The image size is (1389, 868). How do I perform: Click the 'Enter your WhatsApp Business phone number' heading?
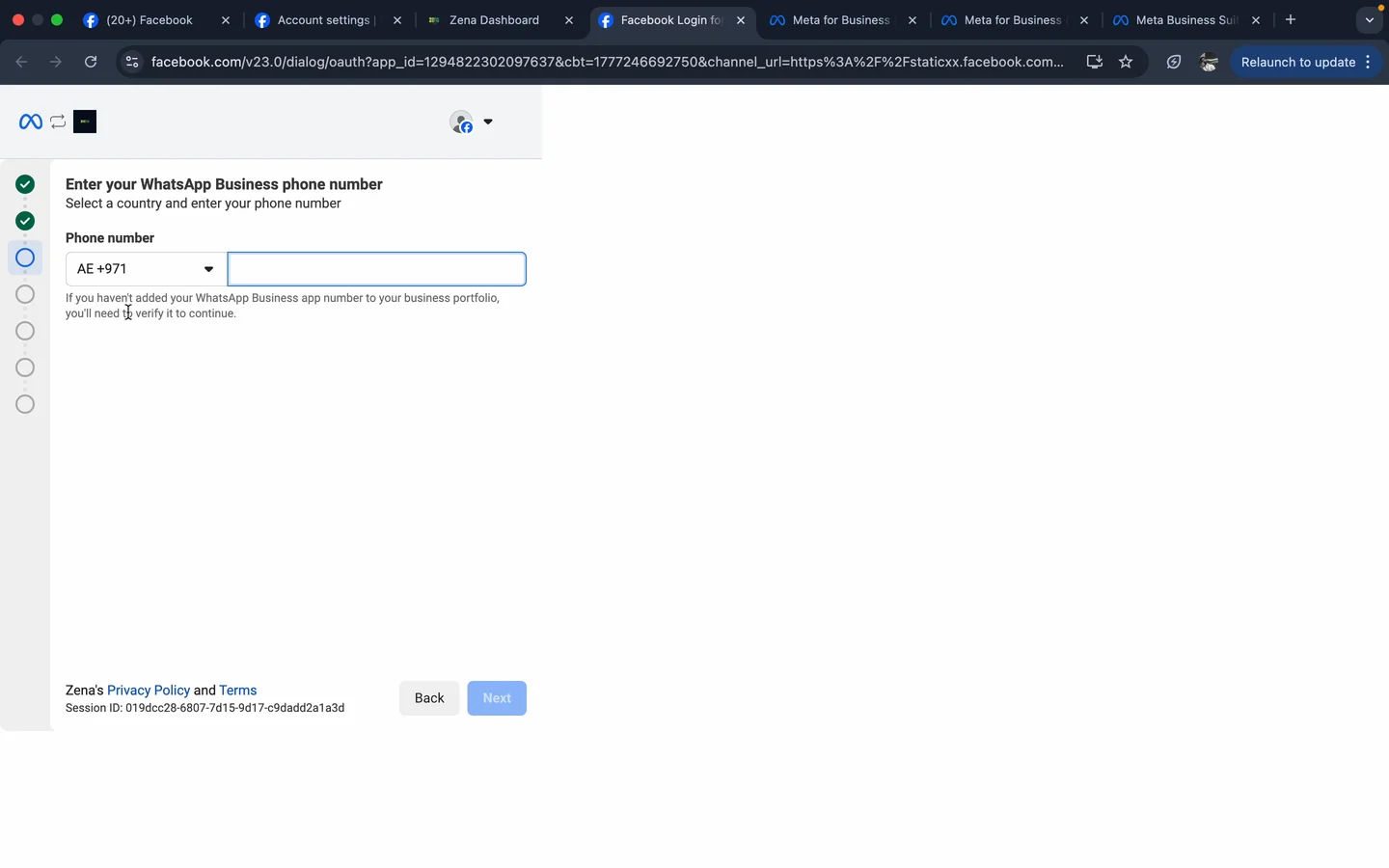tap(224, 184)
